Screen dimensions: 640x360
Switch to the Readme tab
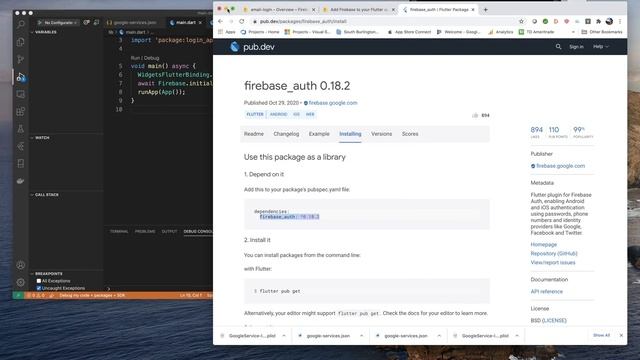click(x=254, y=134)
